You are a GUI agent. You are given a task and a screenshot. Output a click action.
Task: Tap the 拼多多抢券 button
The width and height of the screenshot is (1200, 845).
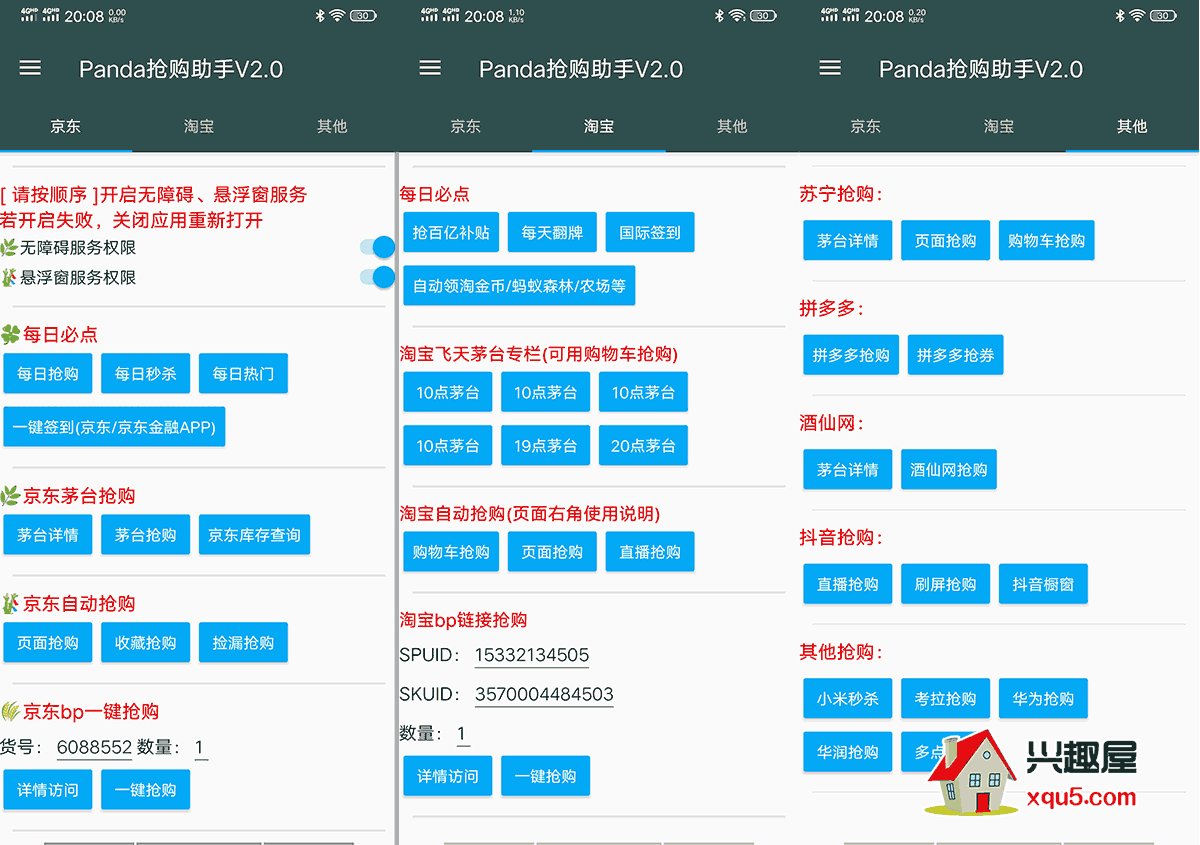point(956,355)
